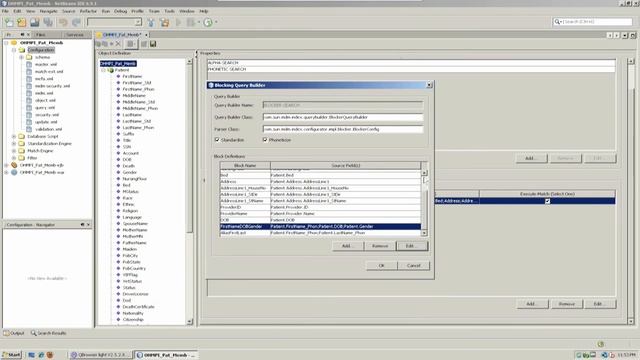Click the Properties panel vertical scrollbar
The image size is (640, 360).
coord(631,191)
